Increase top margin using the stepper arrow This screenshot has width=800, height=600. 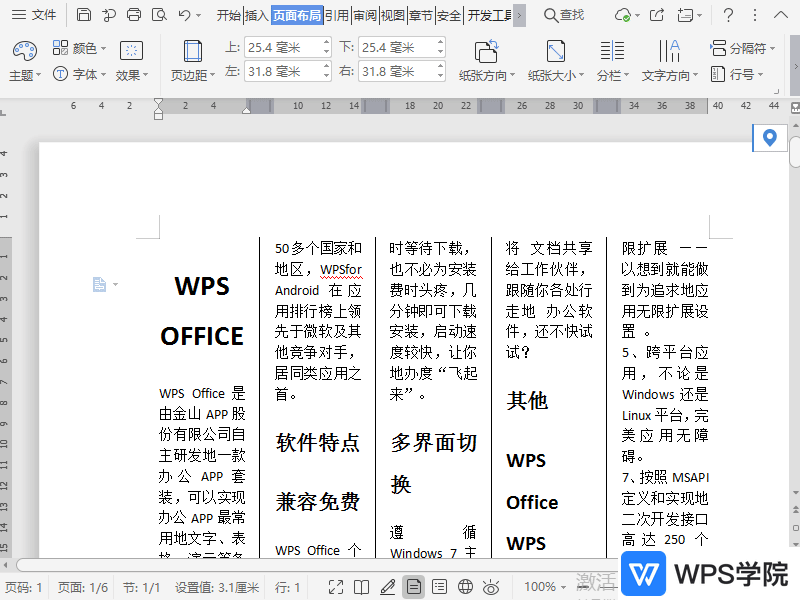coord(326,42)
